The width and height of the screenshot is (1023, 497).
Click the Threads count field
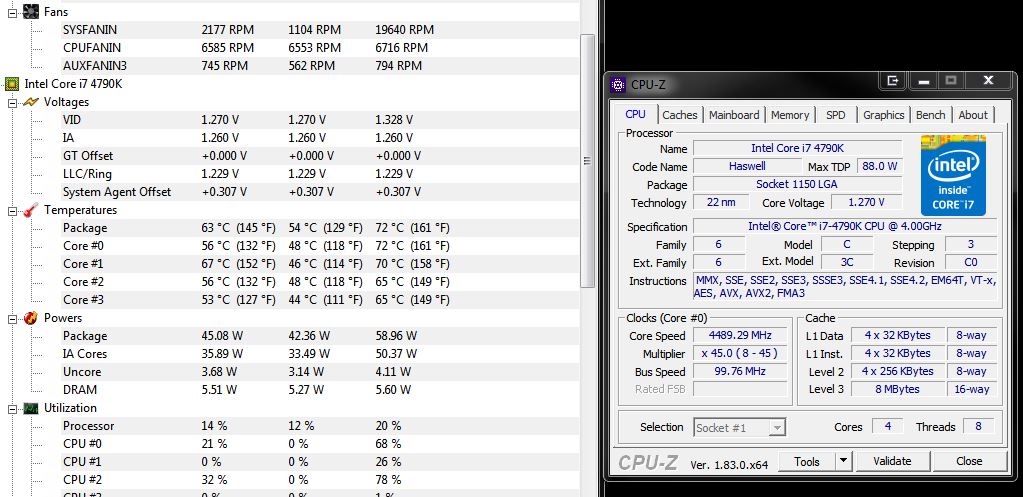pyautogui.click(x=978, y=427)
